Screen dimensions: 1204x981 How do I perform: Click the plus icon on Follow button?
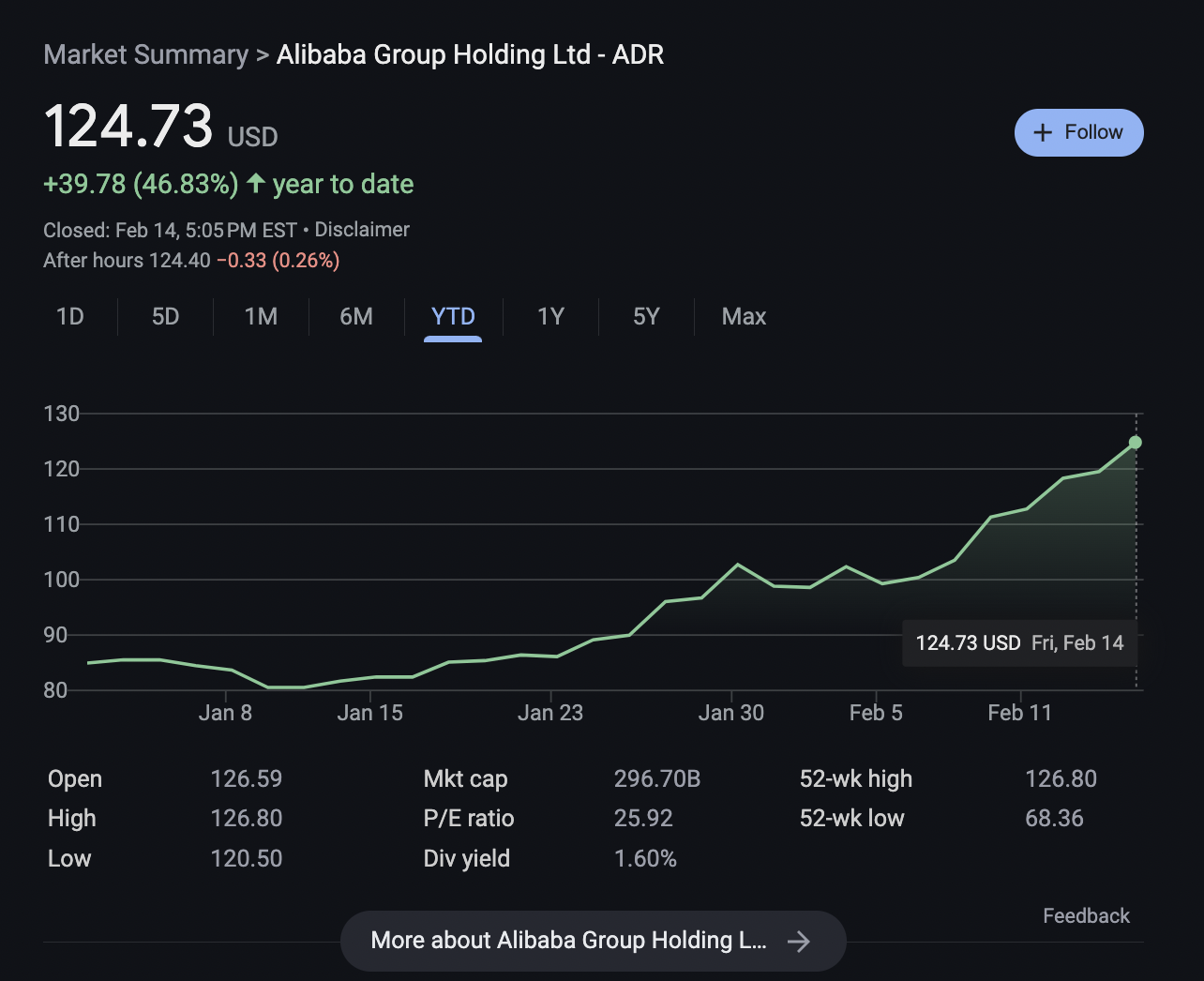[1043, 132]
